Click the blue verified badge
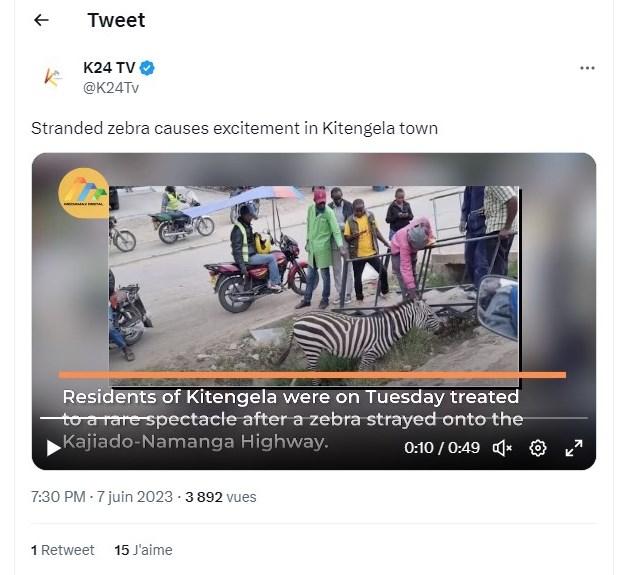 (x=147, y=68)
